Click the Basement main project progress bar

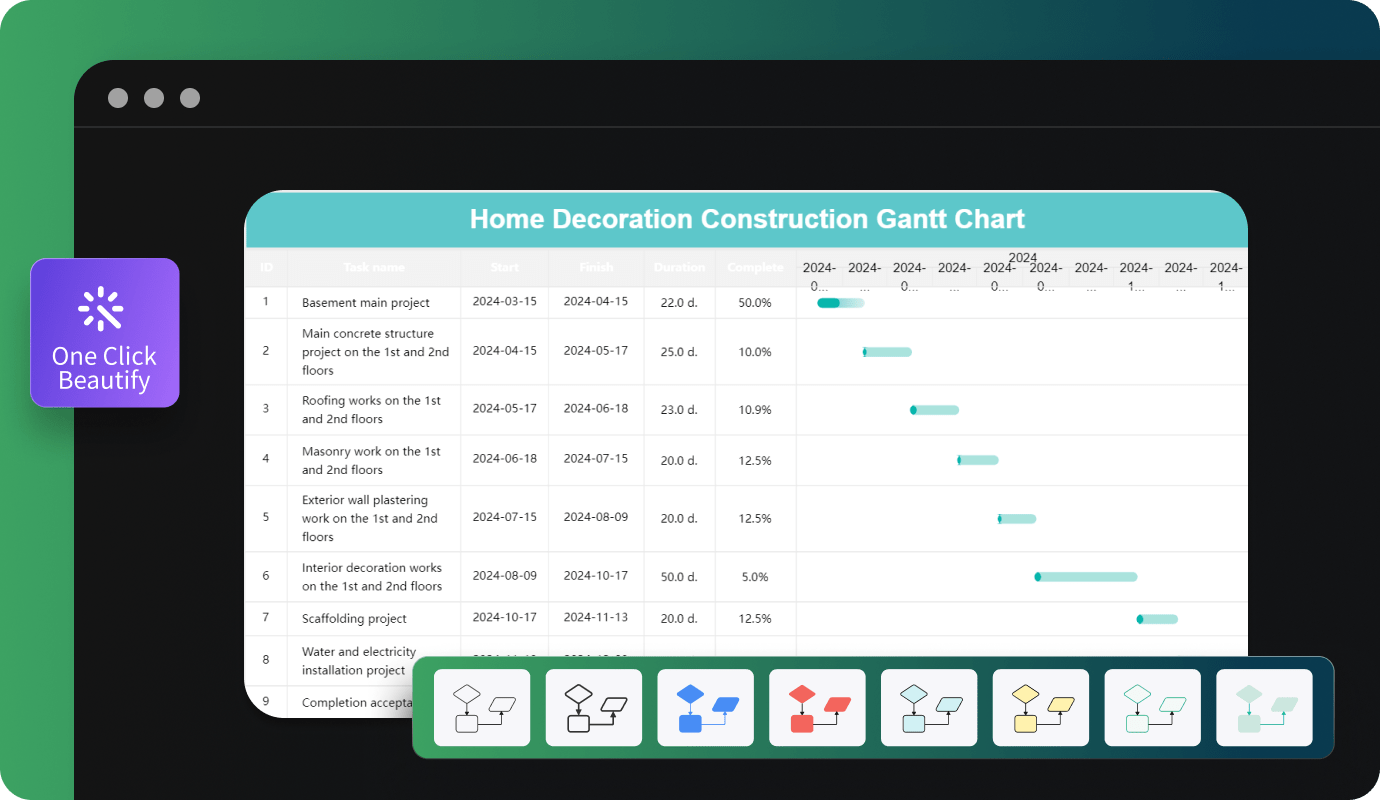point(840,301)
